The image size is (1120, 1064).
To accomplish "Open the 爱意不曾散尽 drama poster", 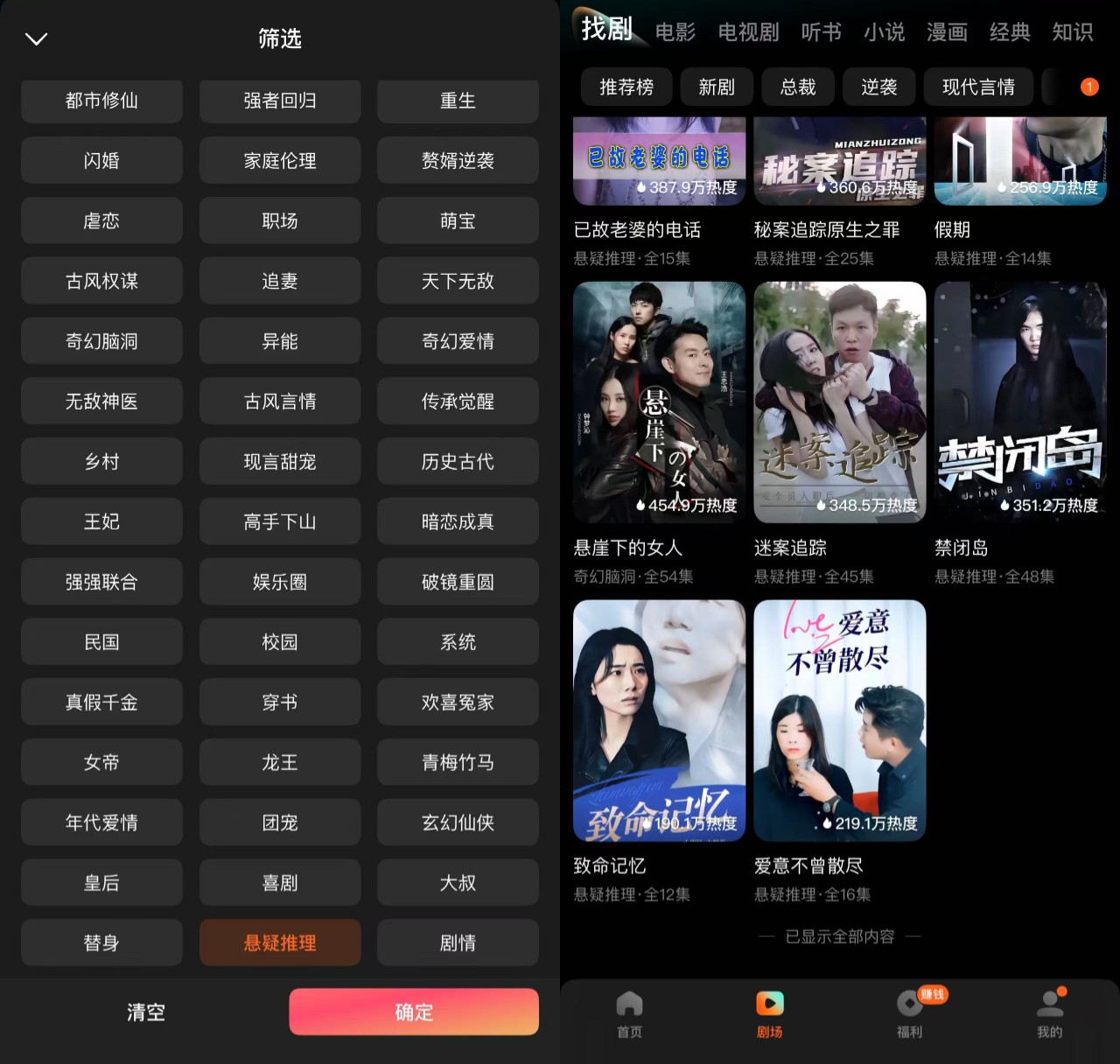I will pos(840,720).
